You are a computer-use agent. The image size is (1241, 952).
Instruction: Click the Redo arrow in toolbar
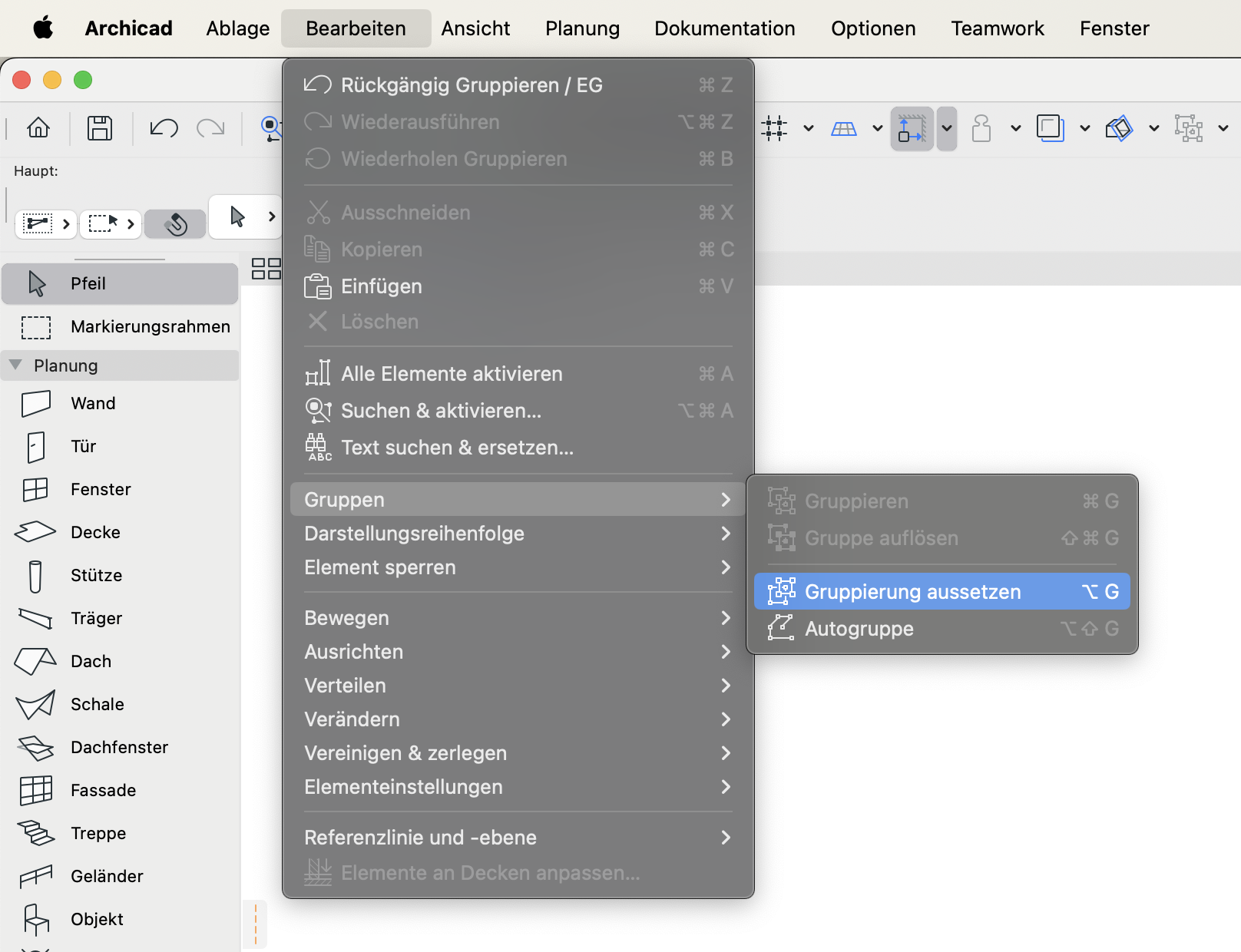(210, 128)
